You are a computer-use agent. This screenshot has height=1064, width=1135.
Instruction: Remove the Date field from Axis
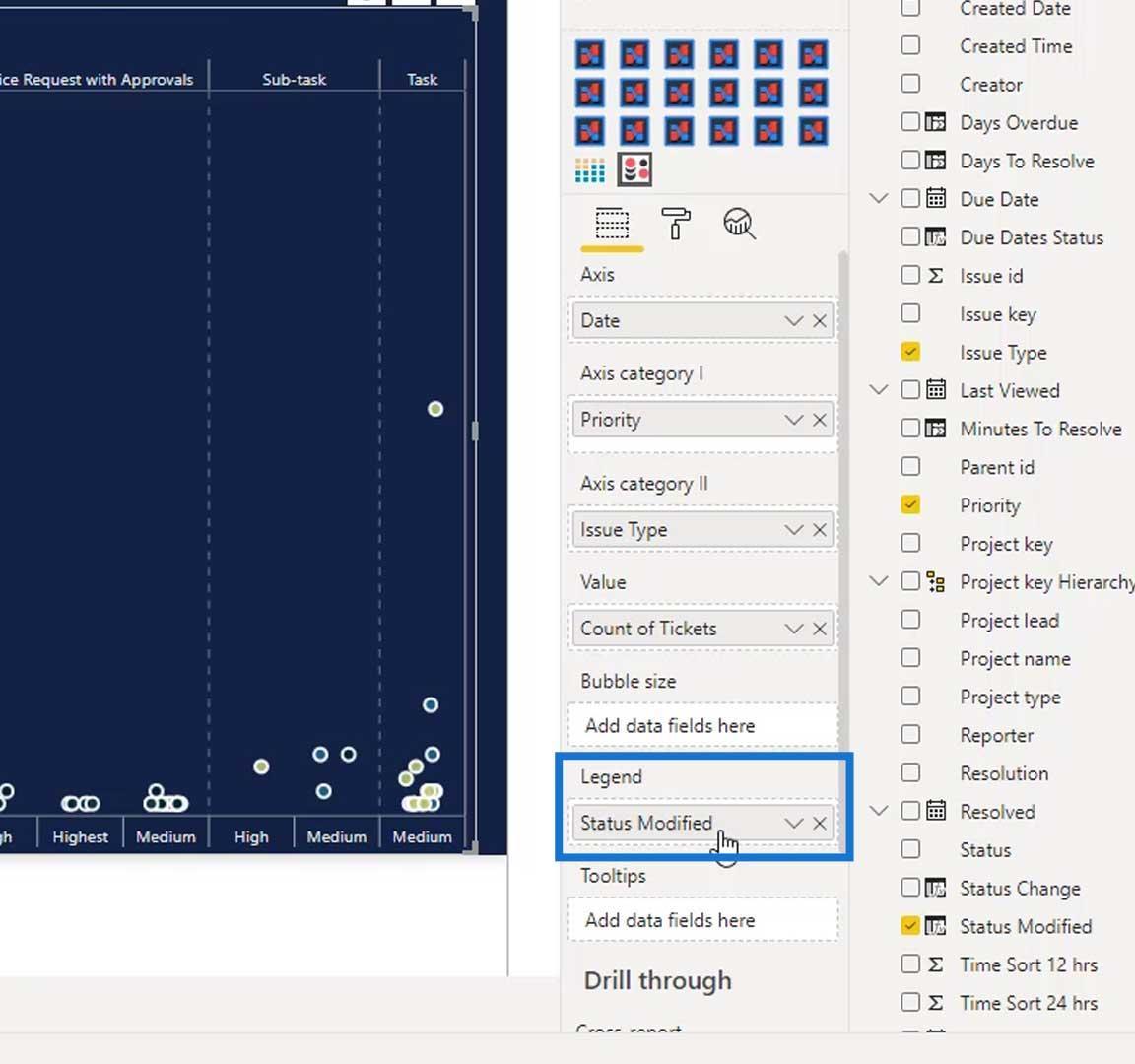pos(820,320)
